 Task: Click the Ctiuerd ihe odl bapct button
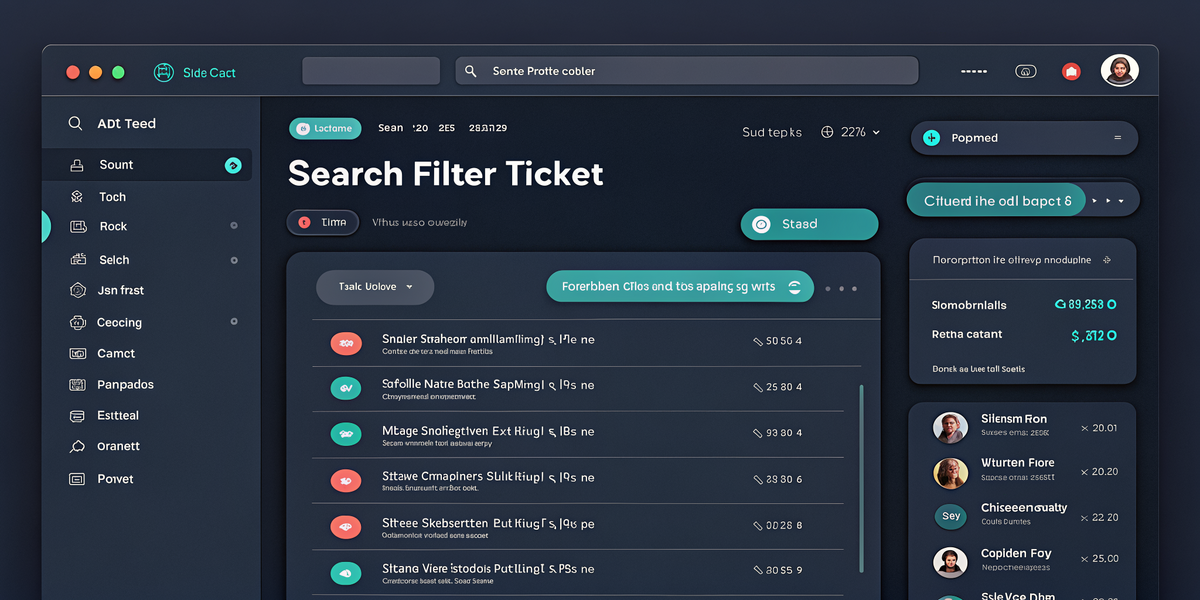[x=997, y=201]
